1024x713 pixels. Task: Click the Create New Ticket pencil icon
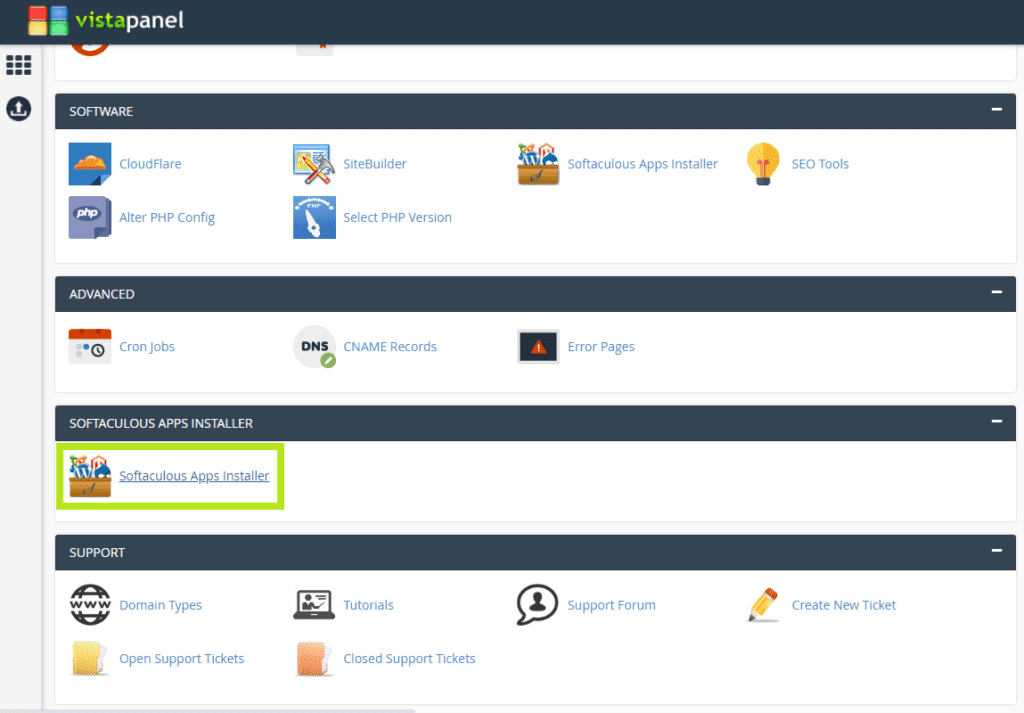coord(763,605)
